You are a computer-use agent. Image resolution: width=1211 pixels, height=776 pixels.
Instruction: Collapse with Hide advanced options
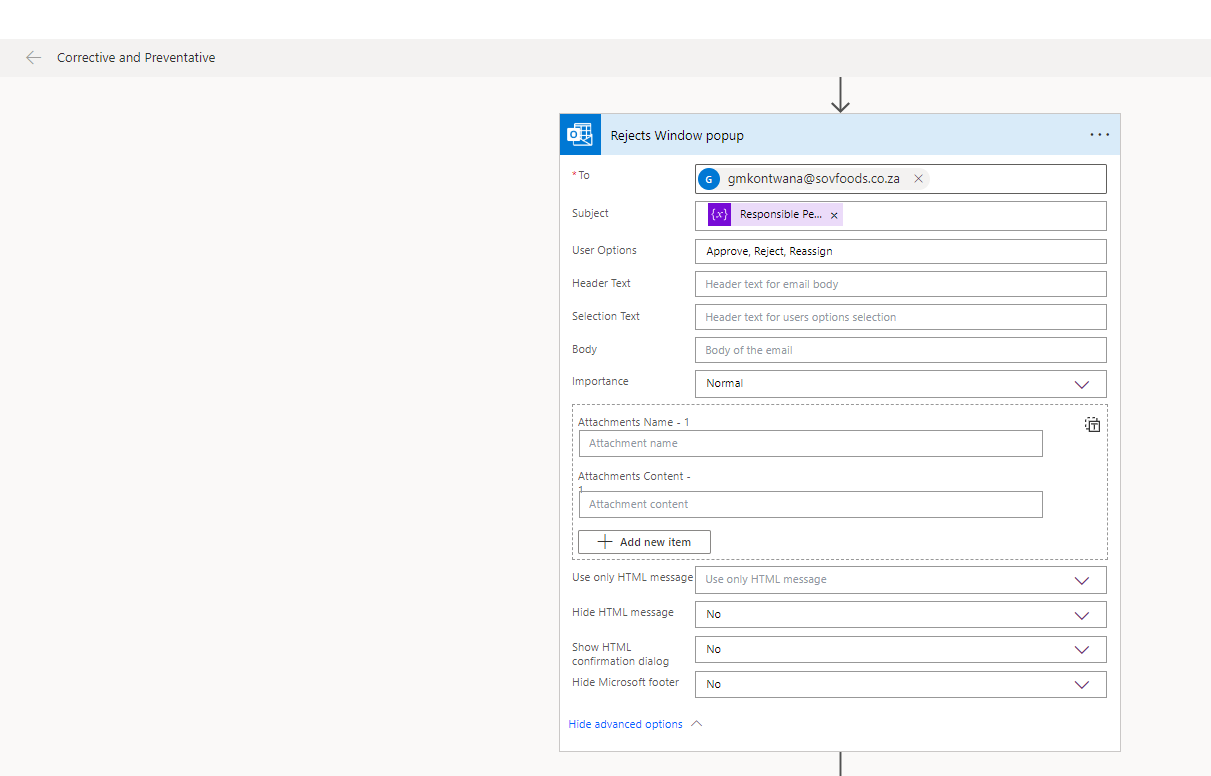tap(635, 724)
